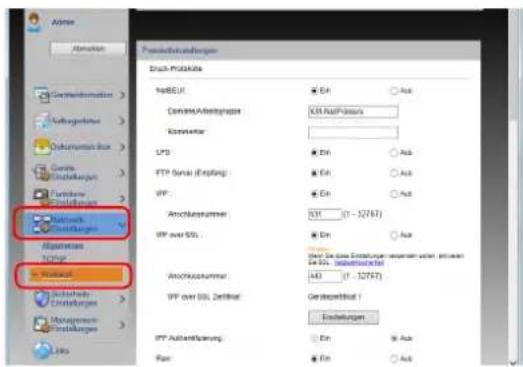Click the Domäne/Arbeitsgruppe text field
523x367 pixels.
(353, 111)
